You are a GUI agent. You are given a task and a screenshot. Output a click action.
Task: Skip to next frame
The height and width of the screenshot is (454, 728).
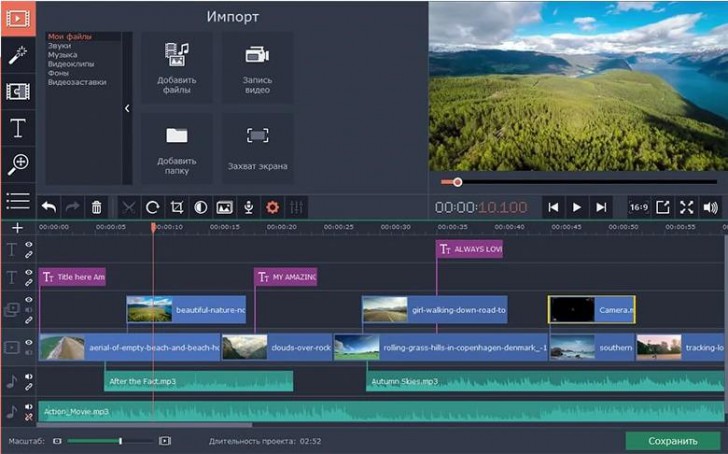point(601,207)
